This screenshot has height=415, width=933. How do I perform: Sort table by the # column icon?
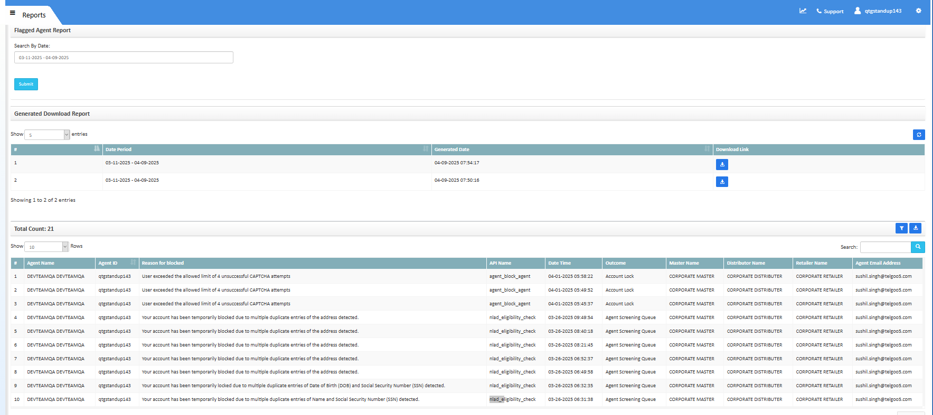96,149
